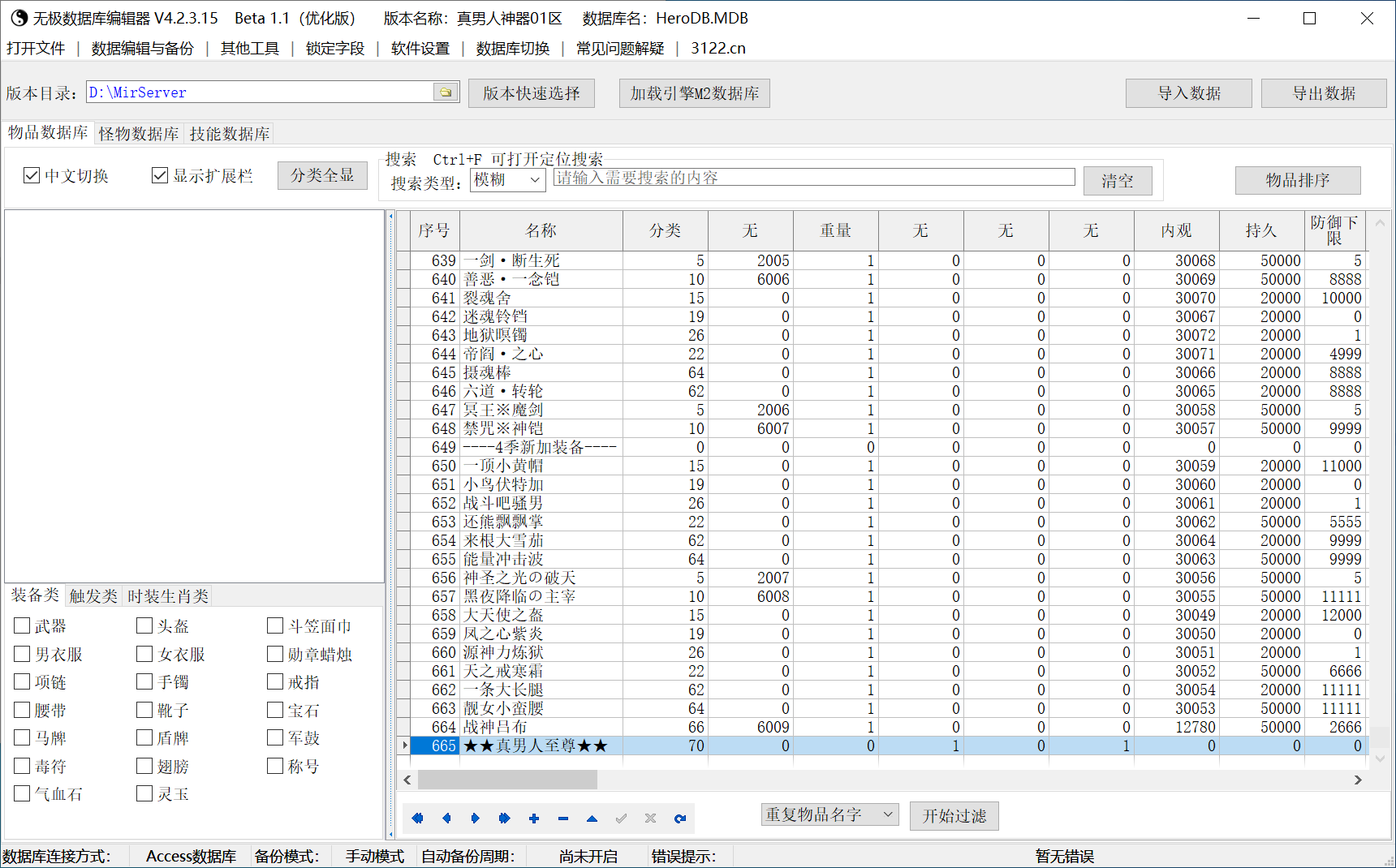Go to previous record arrow

[x=446, y=819]
